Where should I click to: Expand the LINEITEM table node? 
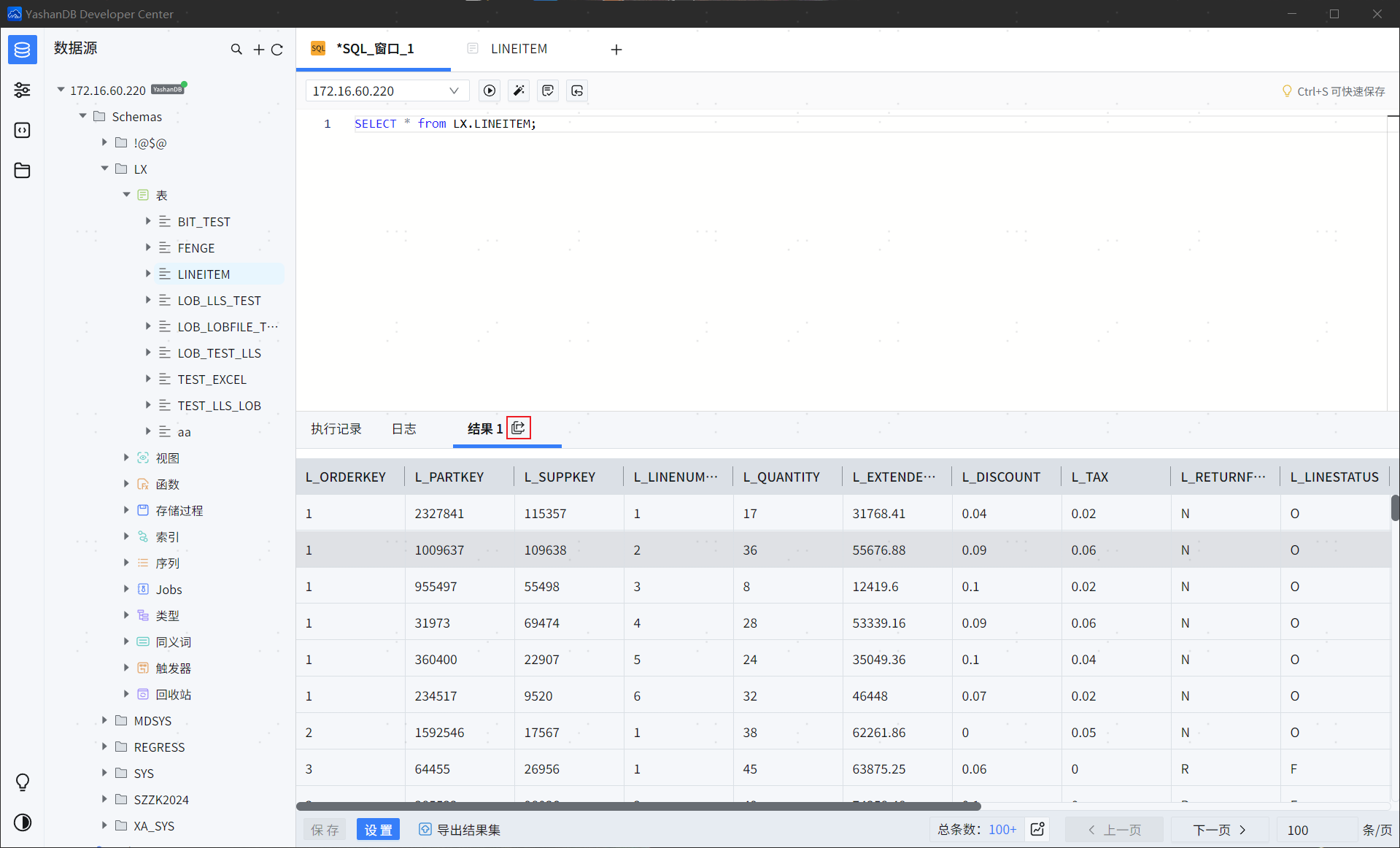coord(148,274)
